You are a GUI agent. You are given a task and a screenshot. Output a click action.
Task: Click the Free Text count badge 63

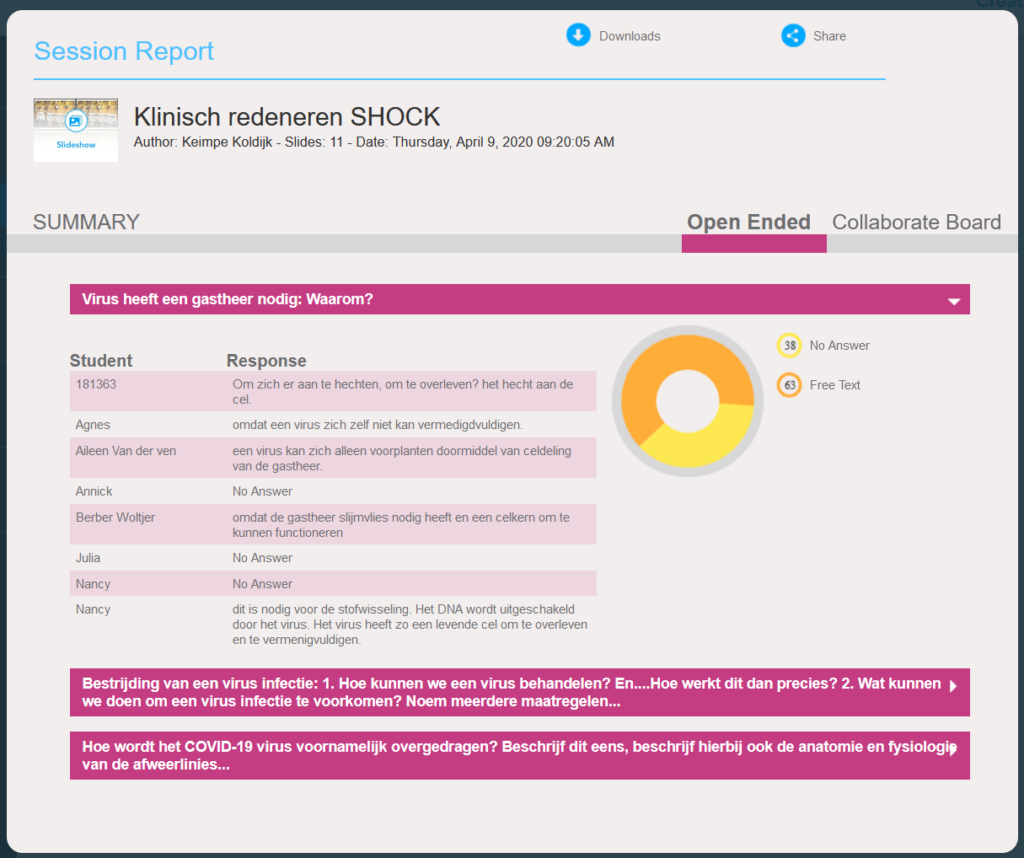click(789, 385)
